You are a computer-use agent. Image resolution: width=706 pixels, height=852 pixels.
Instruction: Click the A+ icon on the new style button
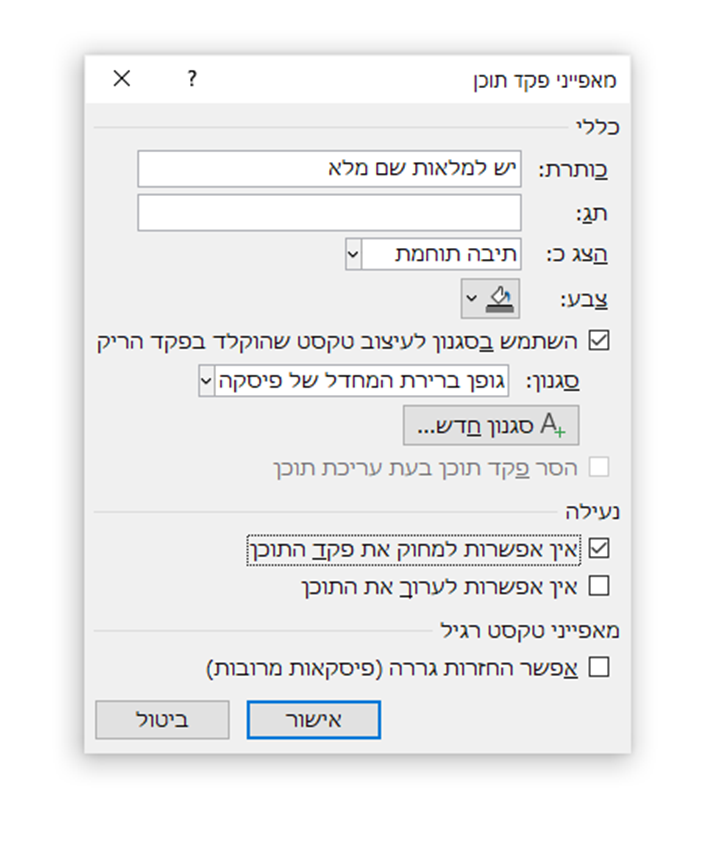(553, 425)
